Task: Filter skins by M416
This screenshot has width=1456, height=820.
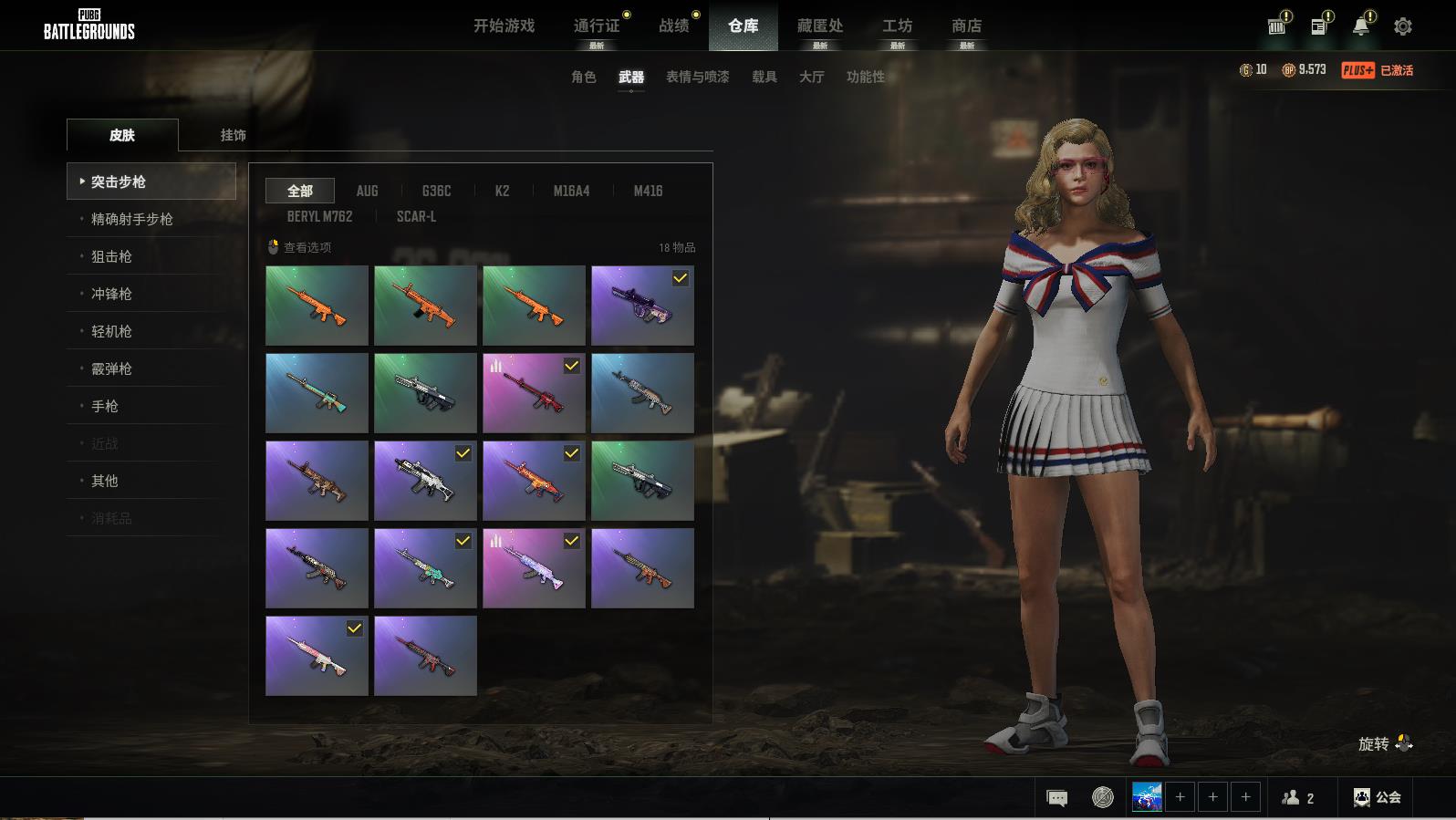Action: pyautogui.click(x=649, y=191)
